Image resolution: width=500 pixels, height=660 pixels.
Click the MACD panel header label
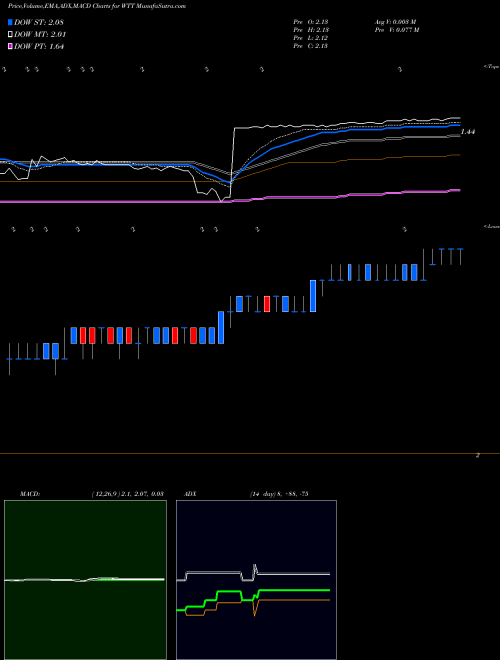29,493
